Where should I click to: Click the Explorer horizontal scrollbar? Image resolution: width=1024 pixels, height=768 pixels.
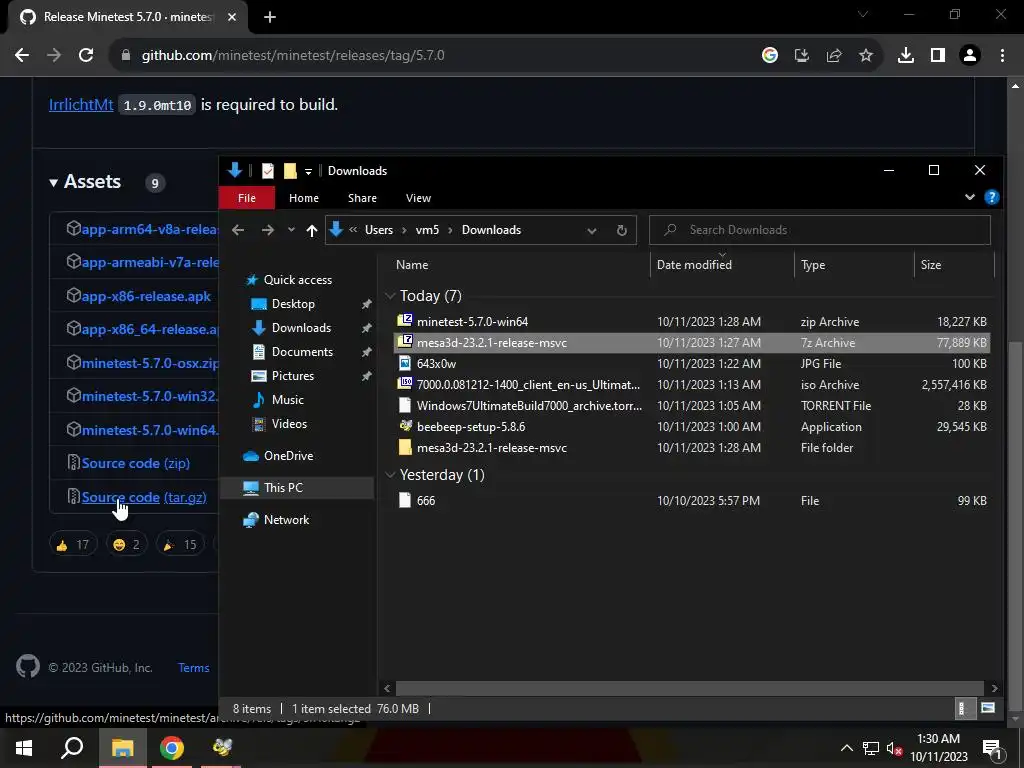tap(690, 688)
